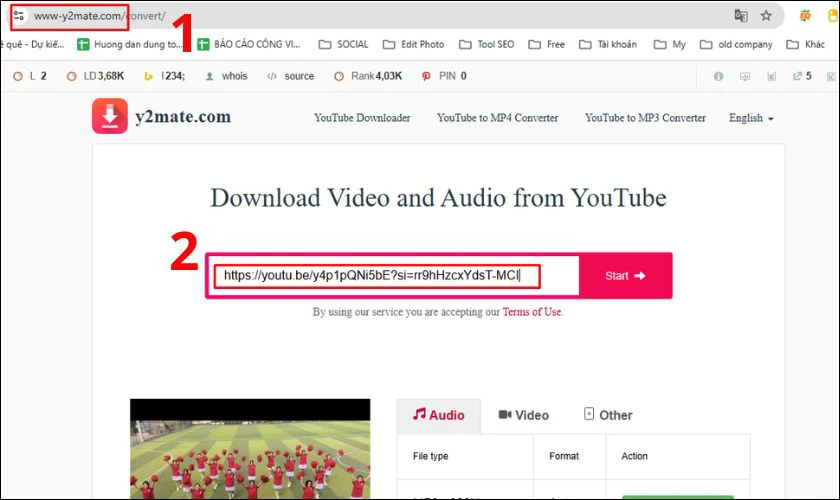The width and height of the screenshot is (840, 500).
Task: Open the Huong dan dung bookmark sheet
Action: coord(130,44)
